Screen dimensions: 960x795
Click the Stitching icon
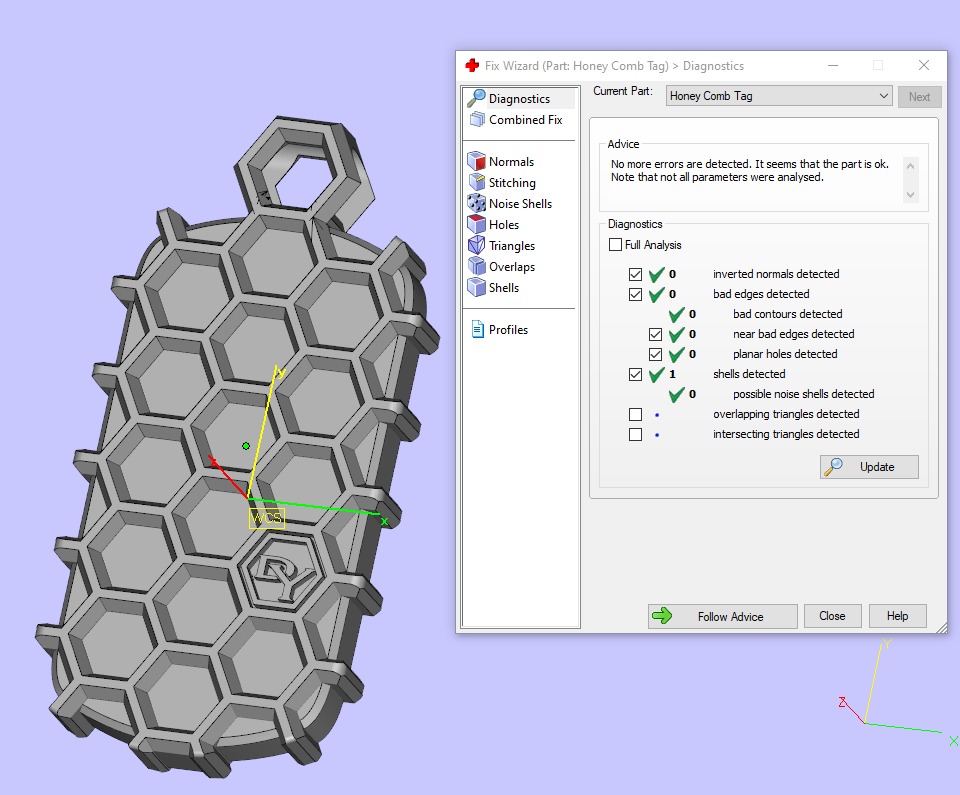tap(476, 182)
